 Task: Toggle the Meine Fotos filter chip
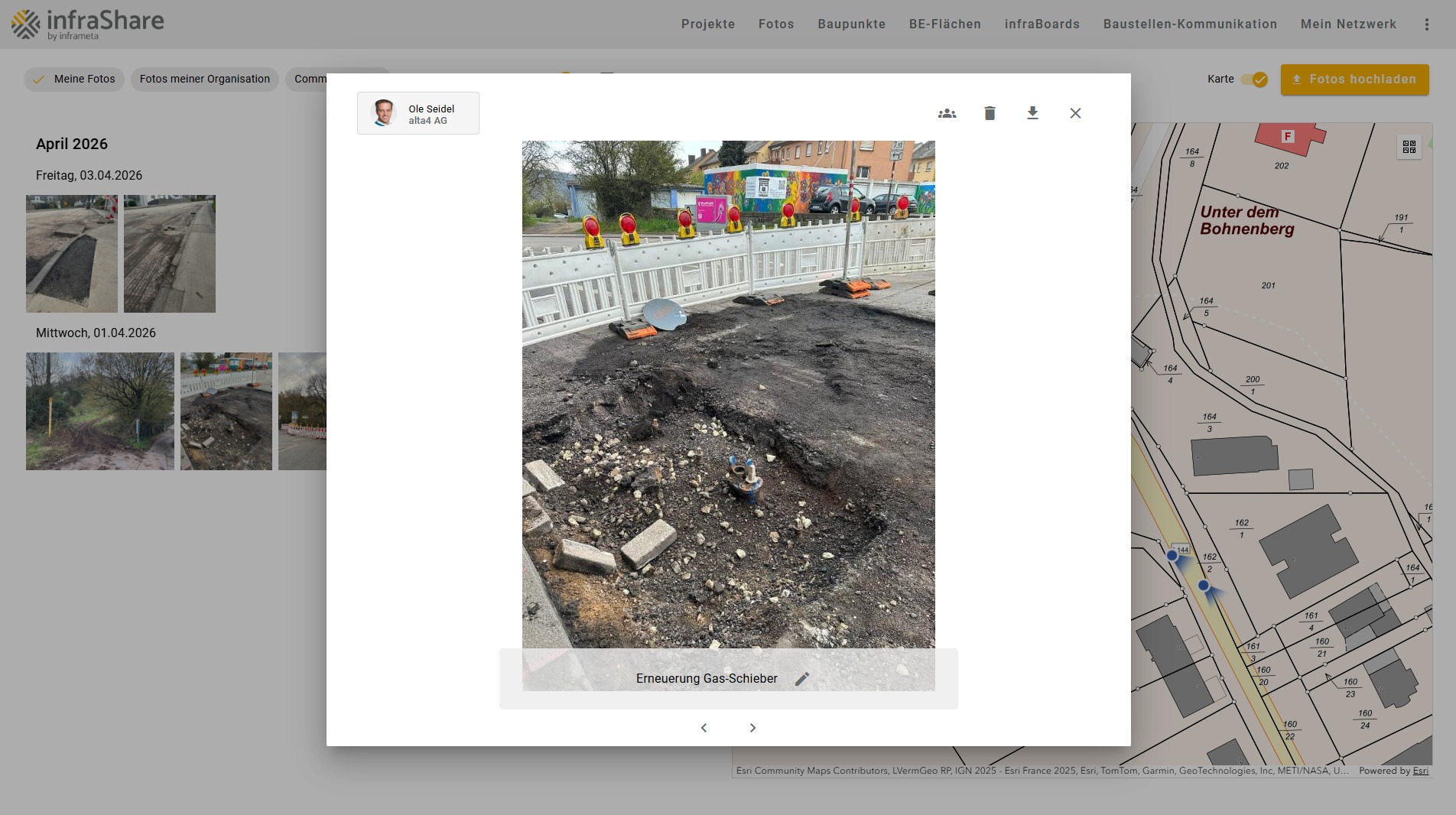[74, 80]
